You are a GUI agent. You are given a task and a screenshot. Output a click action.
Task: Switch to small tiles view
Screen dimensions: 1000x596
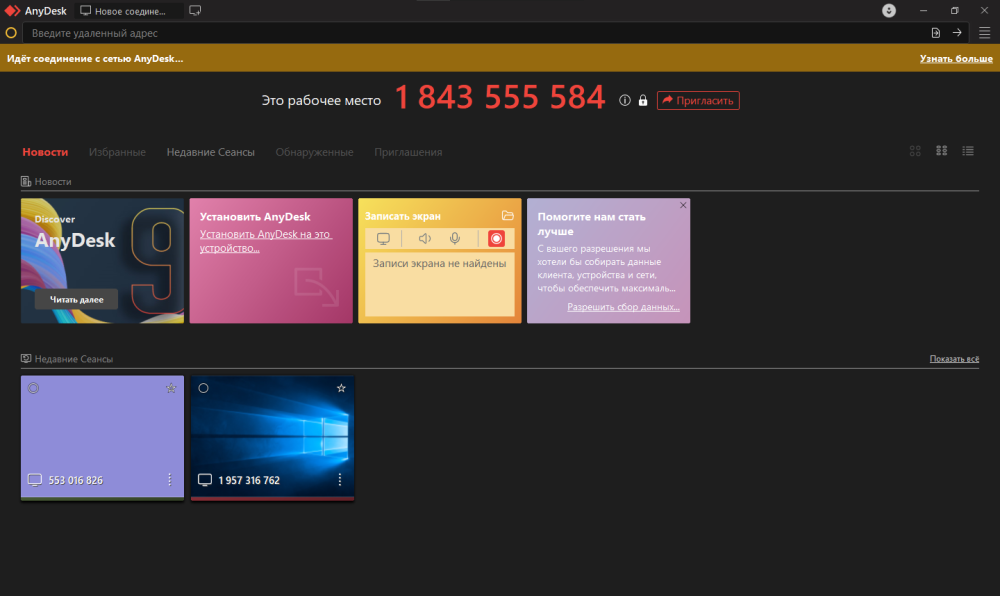[x=941, y=151]
